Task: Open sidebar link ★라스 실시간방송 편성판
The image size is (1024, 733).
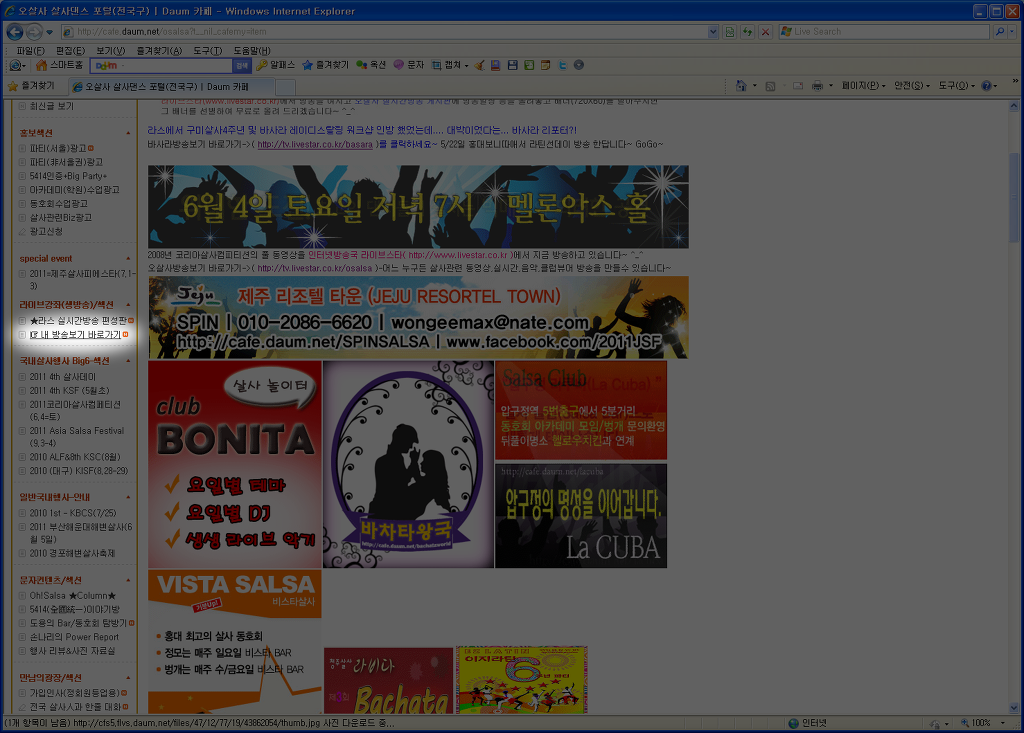Action: pyautogui.click(x=78, y=321)
